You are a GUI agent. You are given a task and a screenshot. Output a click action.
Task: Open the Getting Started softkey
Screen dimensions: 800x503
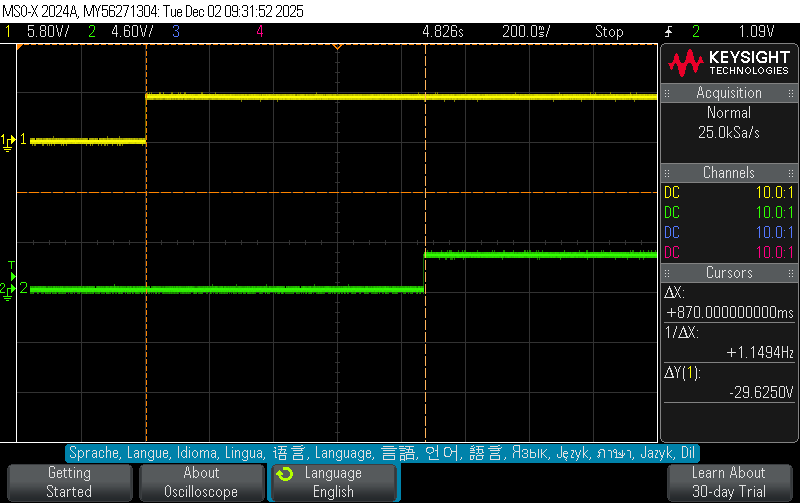[69, 482]
